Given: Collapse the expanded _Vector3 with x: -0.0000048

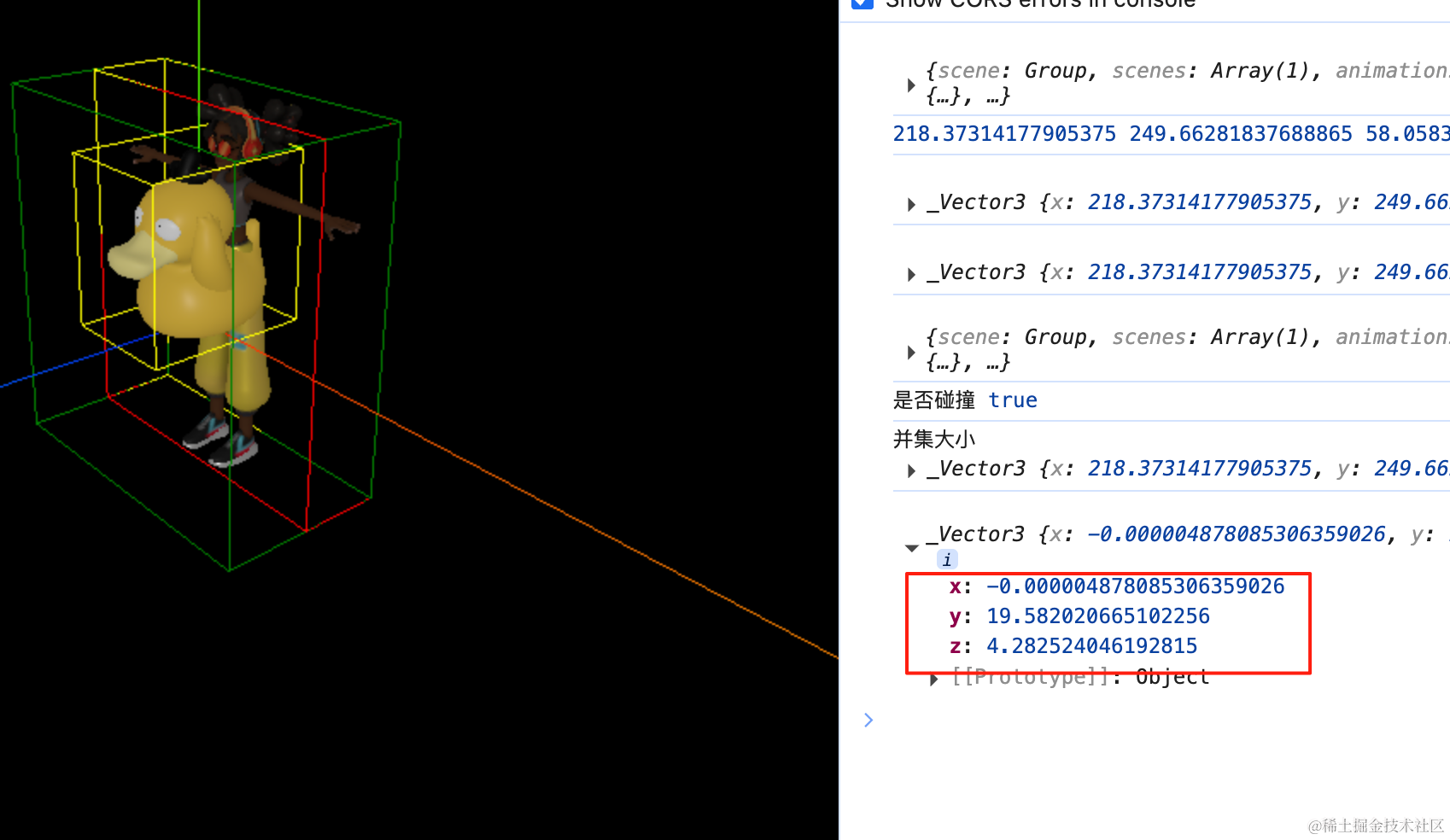Looking at the screenshot, I should (911, 547).
